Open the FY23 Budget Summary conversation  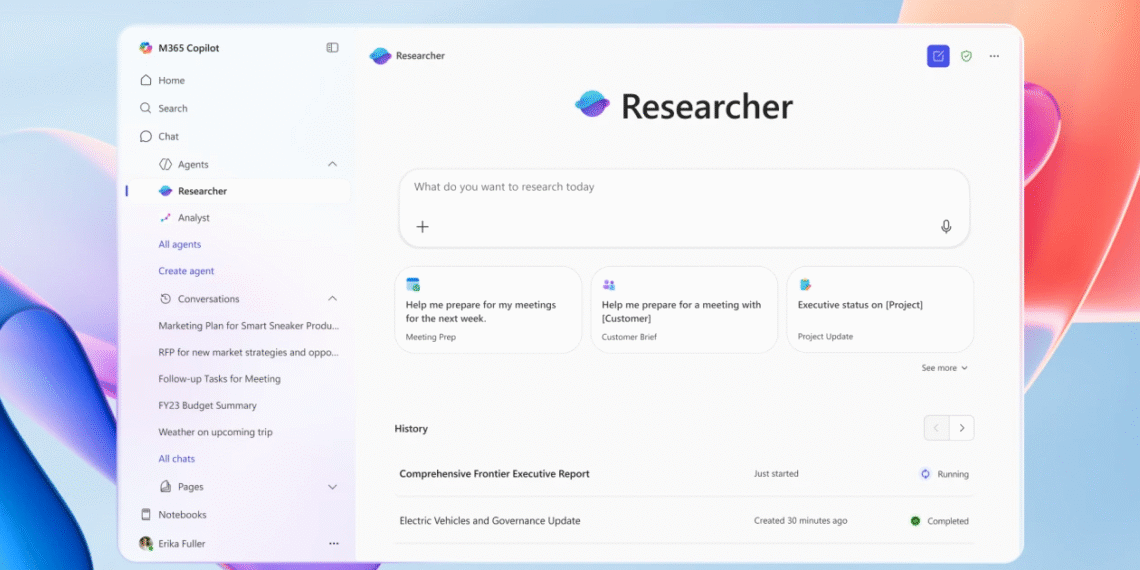pyautogui.click(x=207, y=406)
